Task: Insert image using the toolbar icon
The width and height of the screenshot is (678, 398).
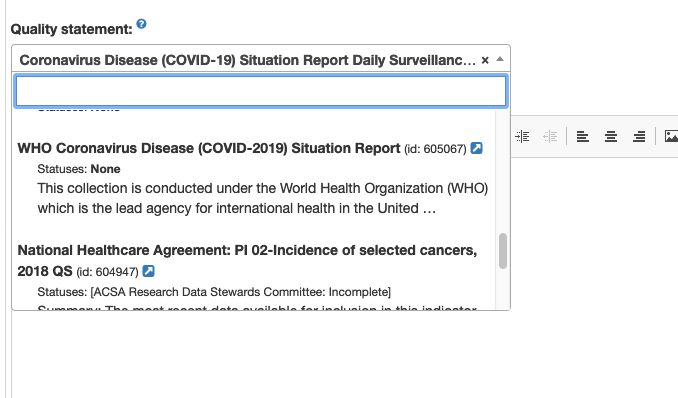Action: [x=671, y=137]
